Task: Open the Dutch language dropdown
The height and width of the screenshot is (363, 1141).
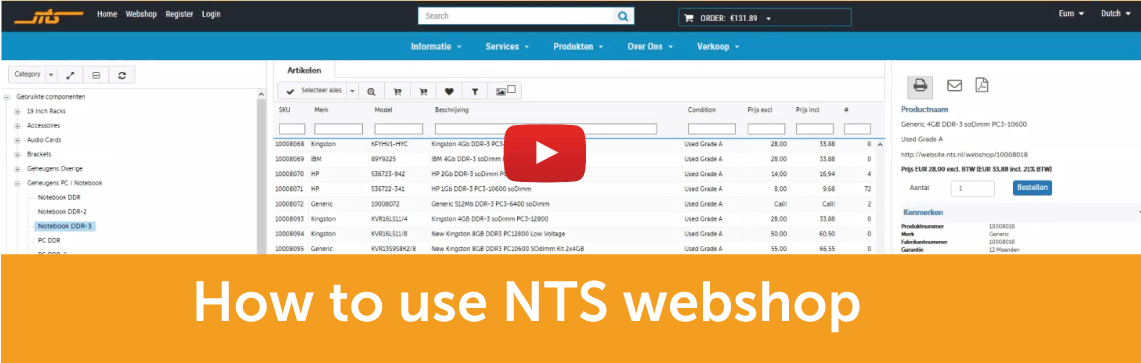Action: click(x=1116, y=14)
